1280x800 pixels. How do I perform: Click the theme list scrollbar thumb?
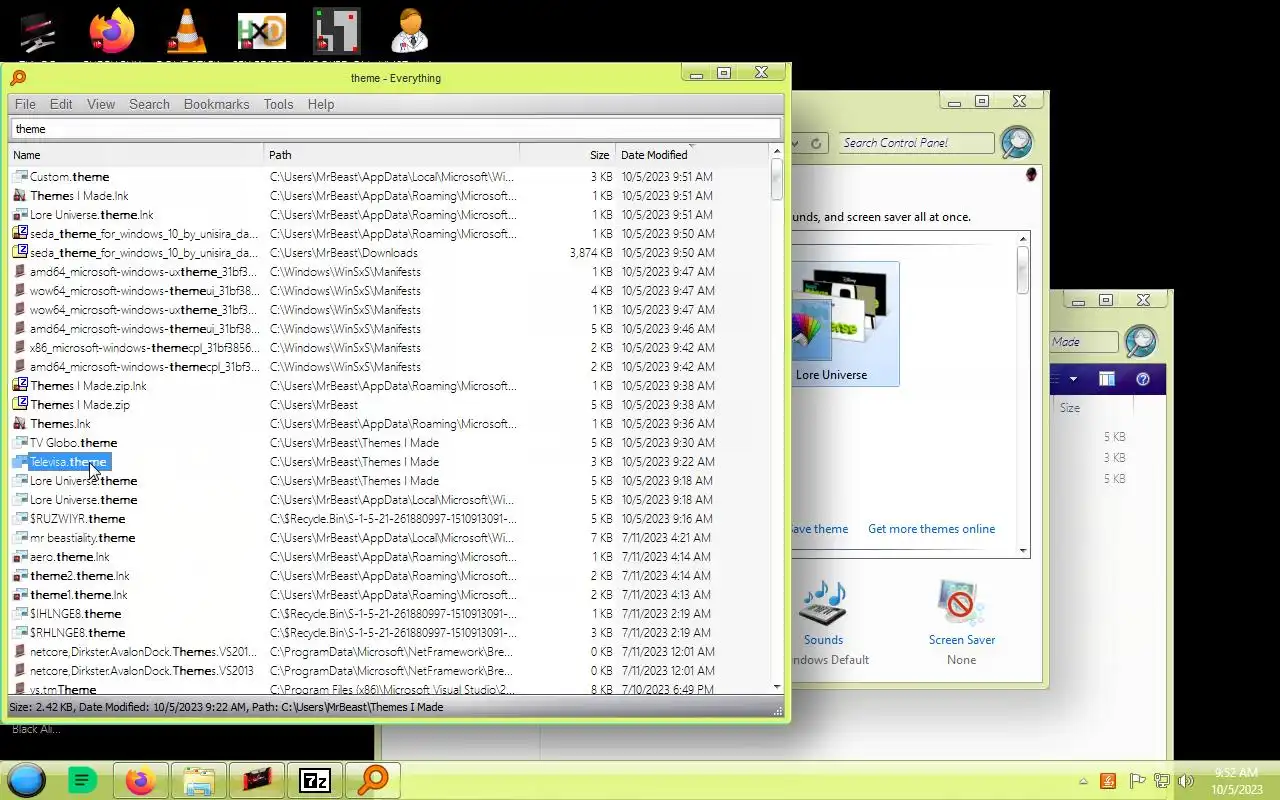tap(1023, 270)
